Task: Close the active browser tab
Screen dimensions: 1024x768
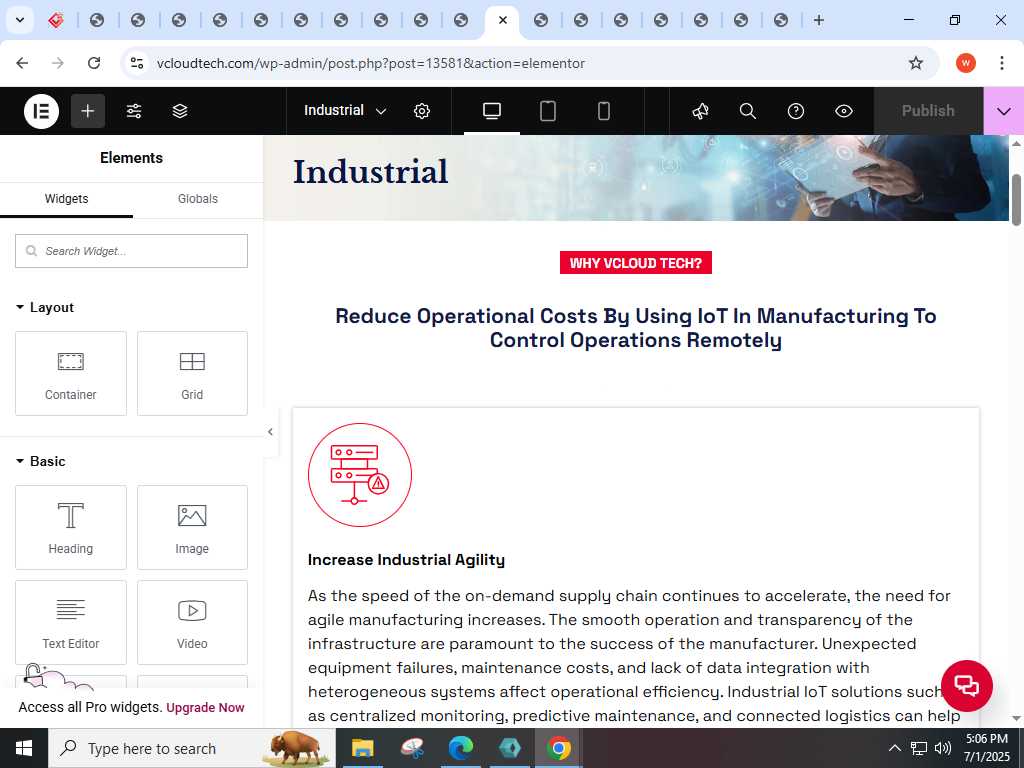Action: 503,20
